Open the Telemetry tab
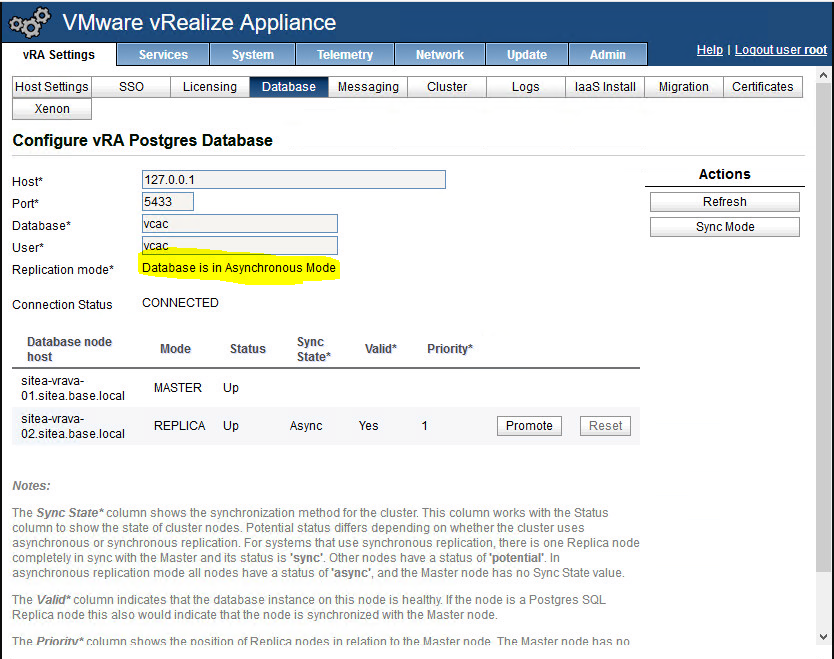The image size is (834, 659). pos(345,55)
